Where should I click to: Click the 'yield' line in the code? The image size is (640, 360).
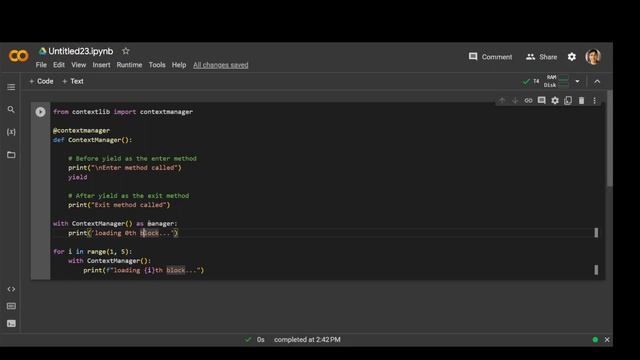coord(78,177)
